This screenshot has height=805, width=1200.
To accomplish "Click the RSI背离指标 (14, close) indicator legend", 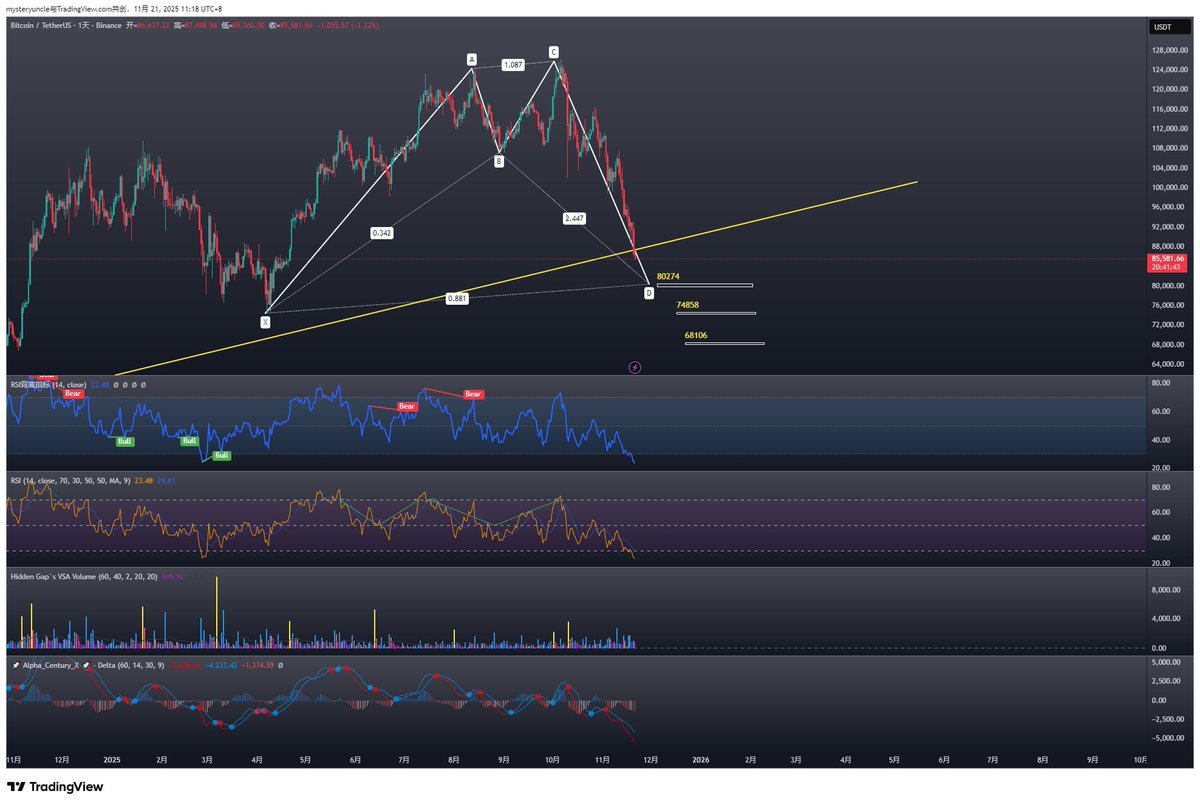I will 48,384.
